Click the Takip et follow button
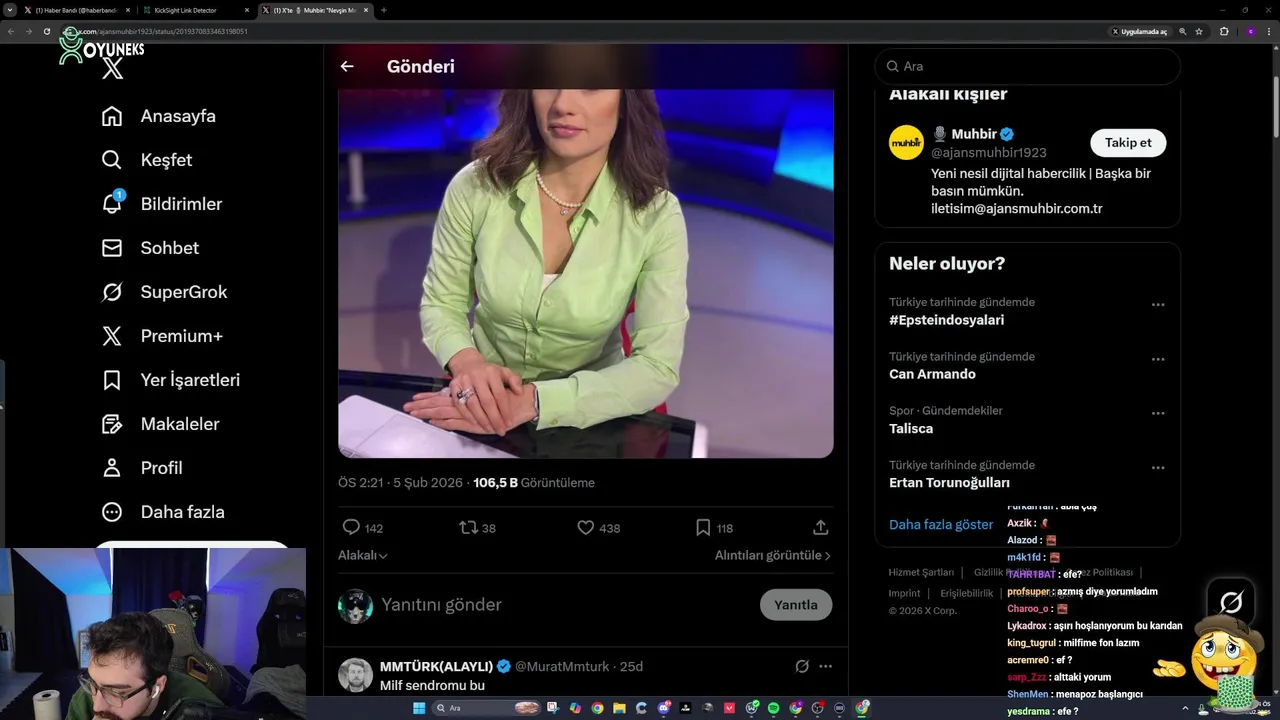 [1128, 142]
